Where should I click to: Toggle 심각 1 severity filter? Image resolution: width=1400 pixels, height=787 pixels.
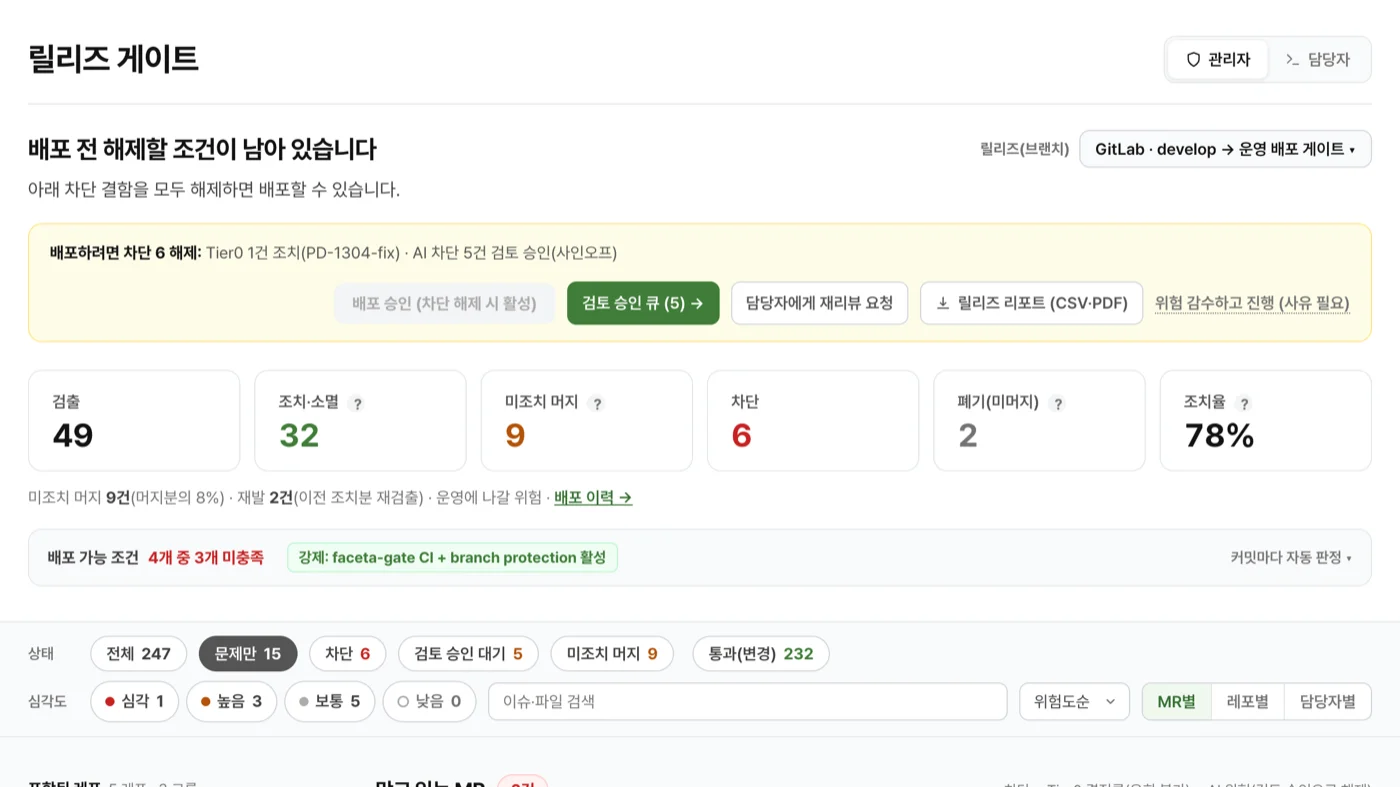pyautogui.click(x=134, y=702)
